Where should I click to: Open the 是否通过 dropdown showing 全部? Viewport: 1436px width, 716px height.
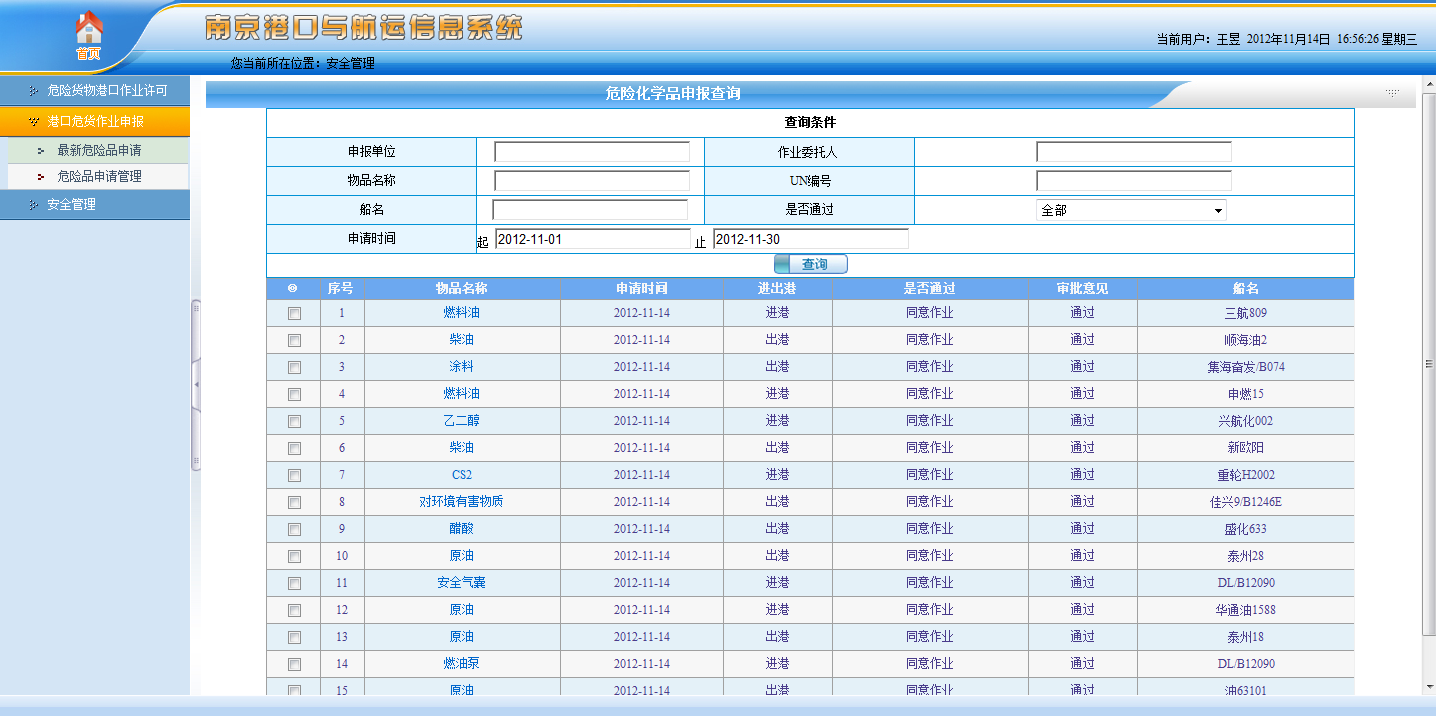point(1131,211)
